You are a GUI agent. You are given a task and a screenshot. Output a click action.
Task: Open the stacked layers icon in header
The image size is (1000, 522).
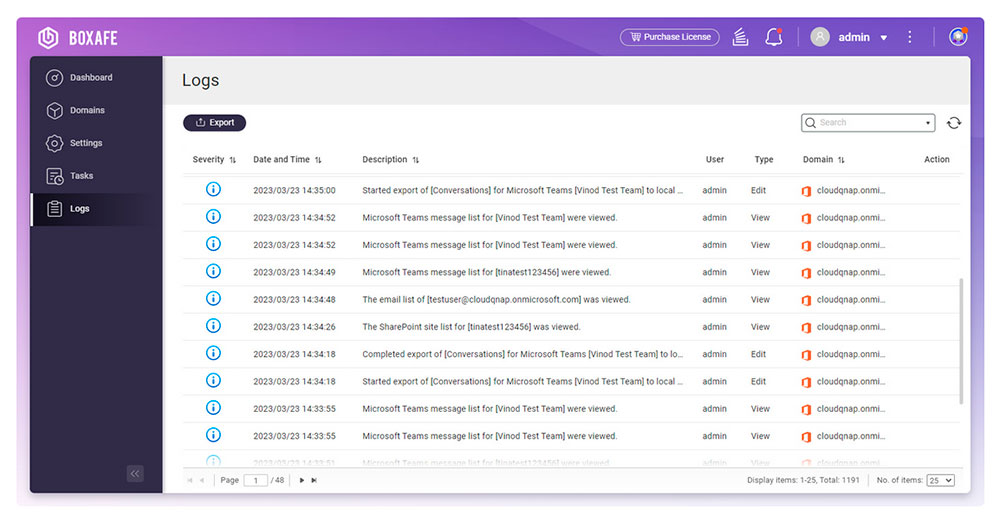pos(740,37)
